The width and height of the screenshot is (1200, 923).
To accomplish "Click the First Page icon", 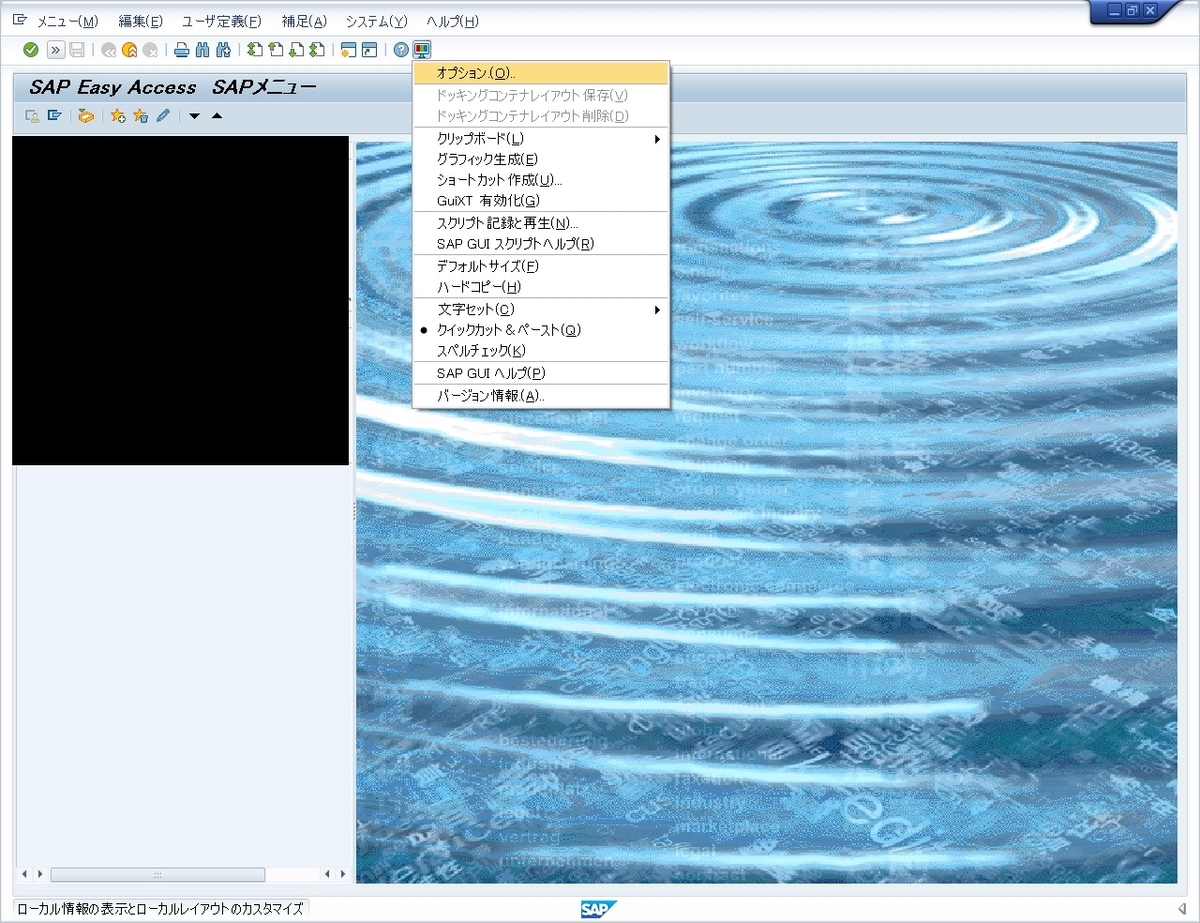I will click(254, 50).
